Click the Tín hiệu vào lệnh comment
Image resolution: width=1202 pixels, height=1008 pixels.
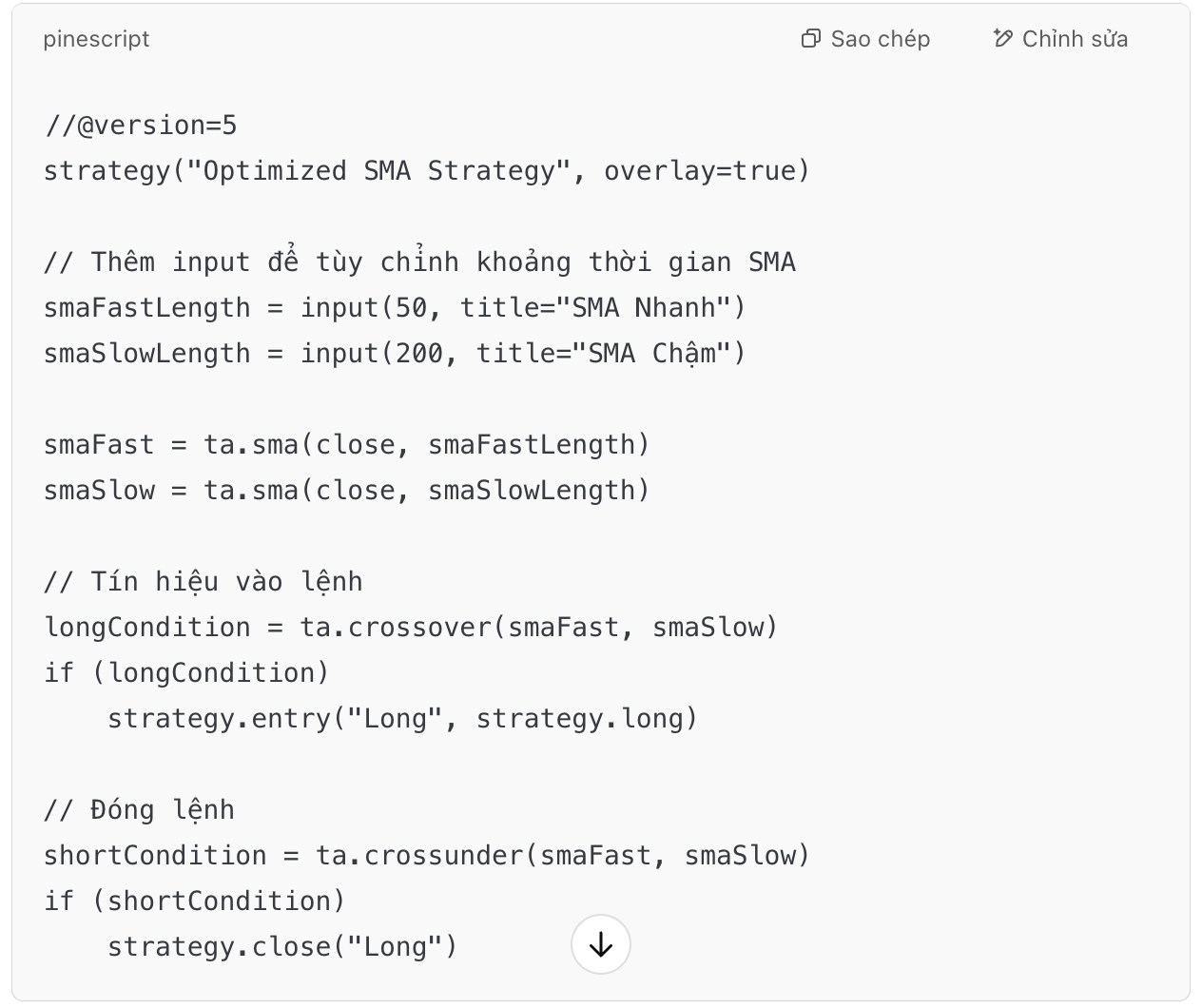204,582
